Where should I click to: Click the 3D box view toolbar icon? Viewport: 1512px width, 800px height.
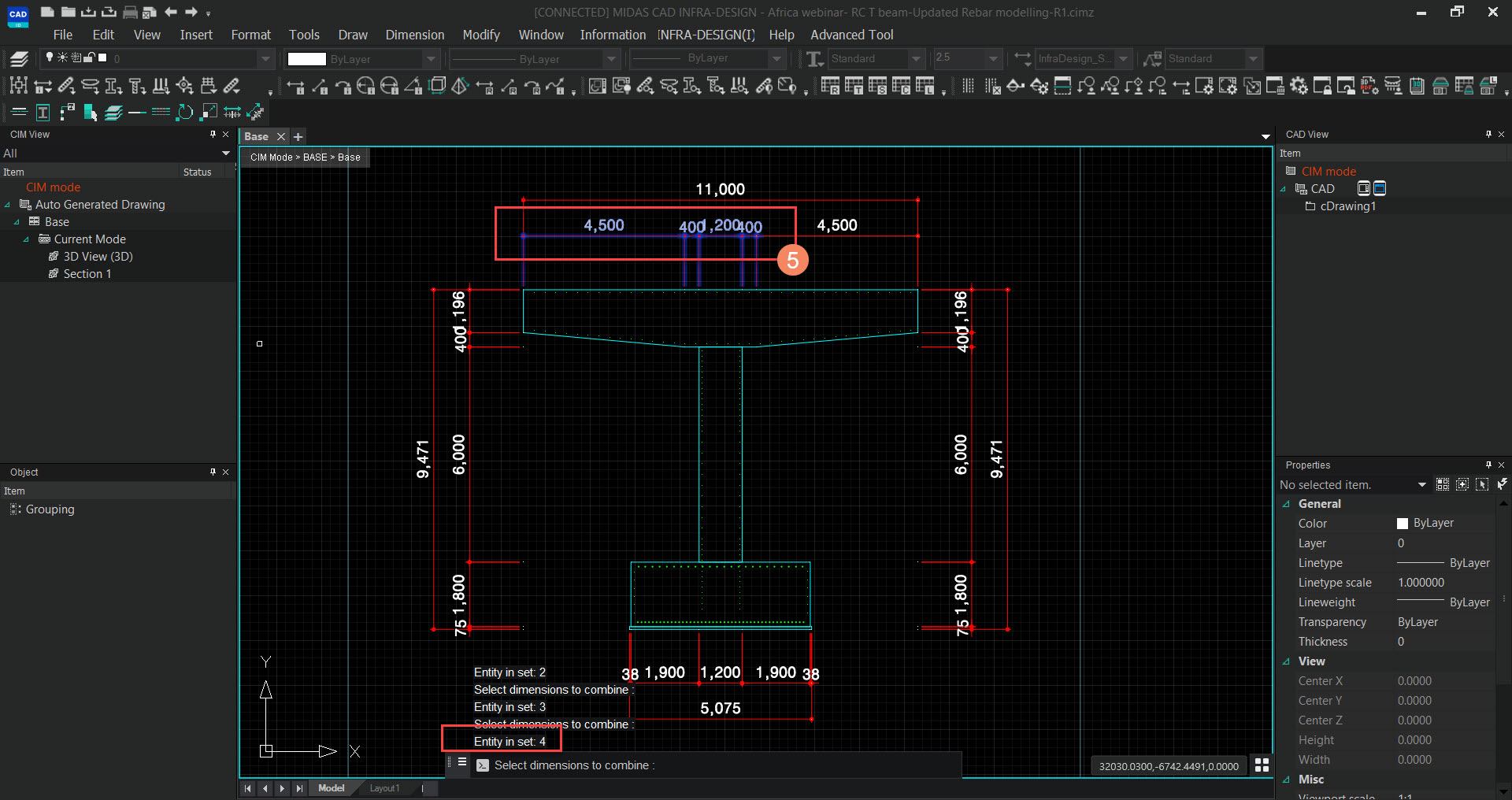(x=438, y=86)
